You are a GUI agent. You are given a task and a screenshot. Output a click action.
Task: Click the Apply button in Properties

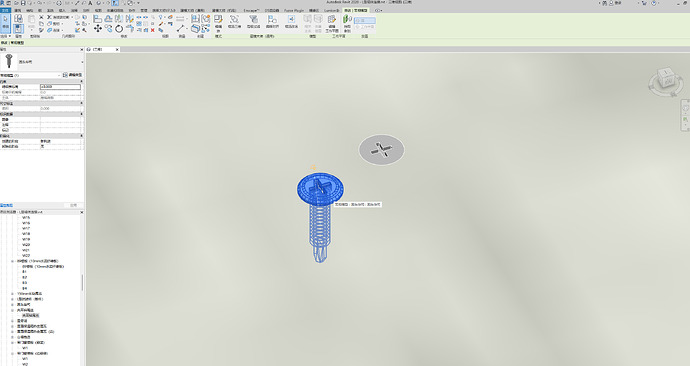point(73,205)
